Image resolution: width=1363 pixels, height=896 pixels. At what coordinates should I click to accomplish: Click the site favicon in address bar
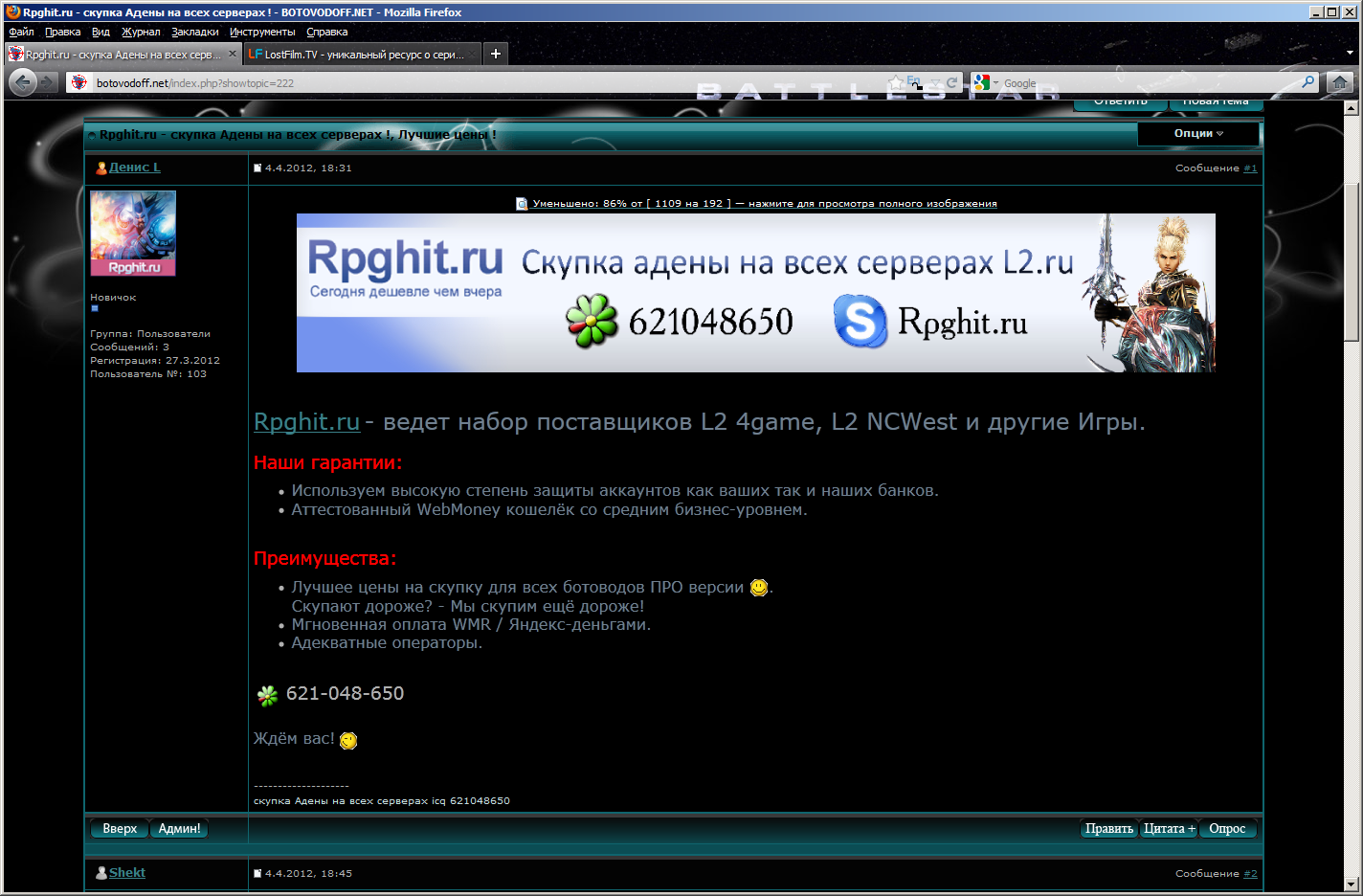[79, 82]
